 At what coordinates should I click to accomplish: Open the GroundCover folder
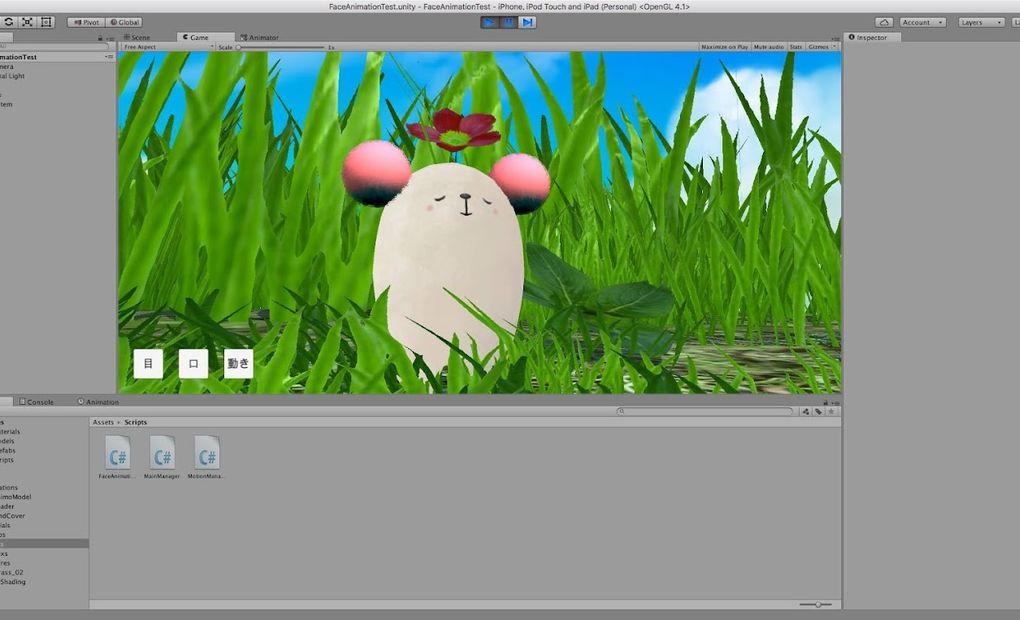click(12, 516)
